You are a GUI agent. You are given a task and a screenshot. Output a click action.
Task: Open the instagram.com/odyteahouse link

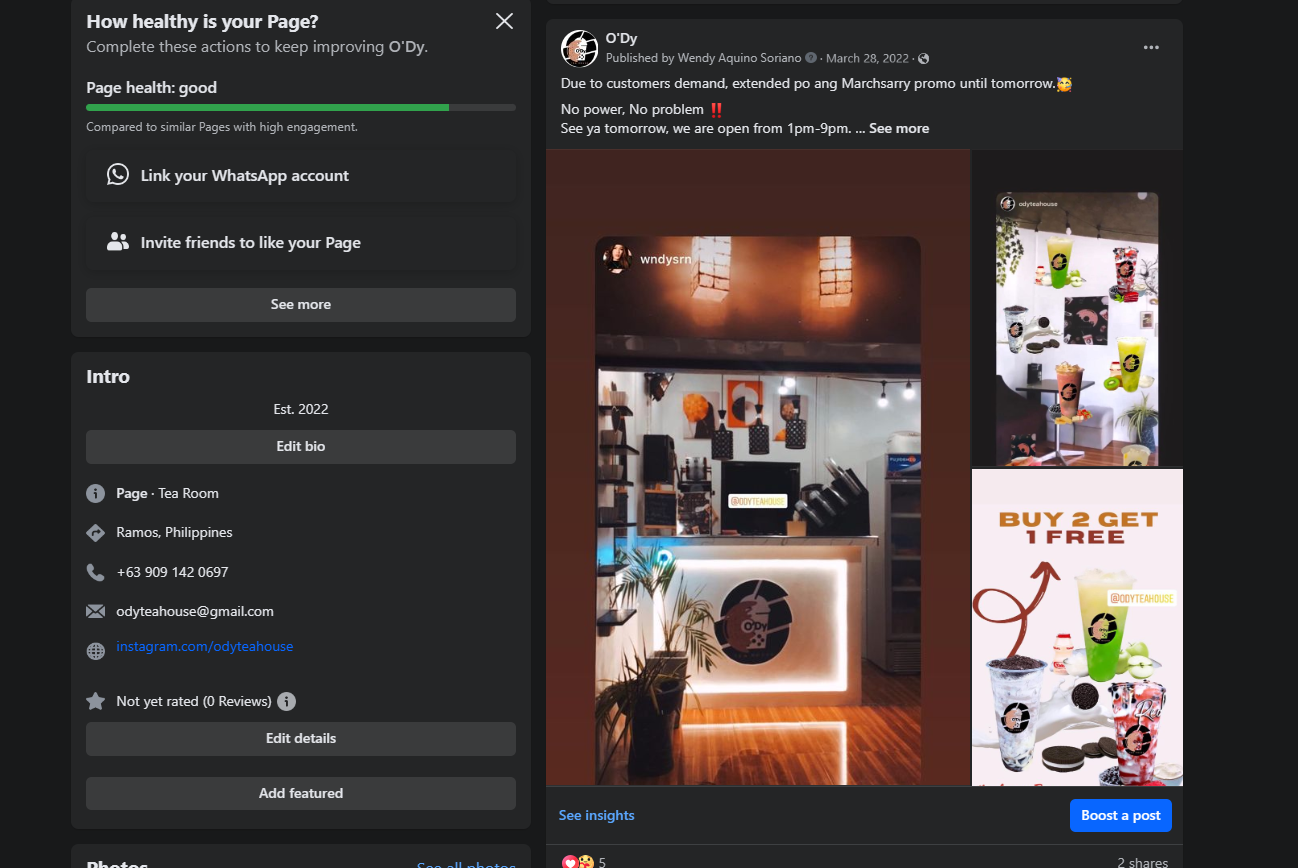point(205,646)
